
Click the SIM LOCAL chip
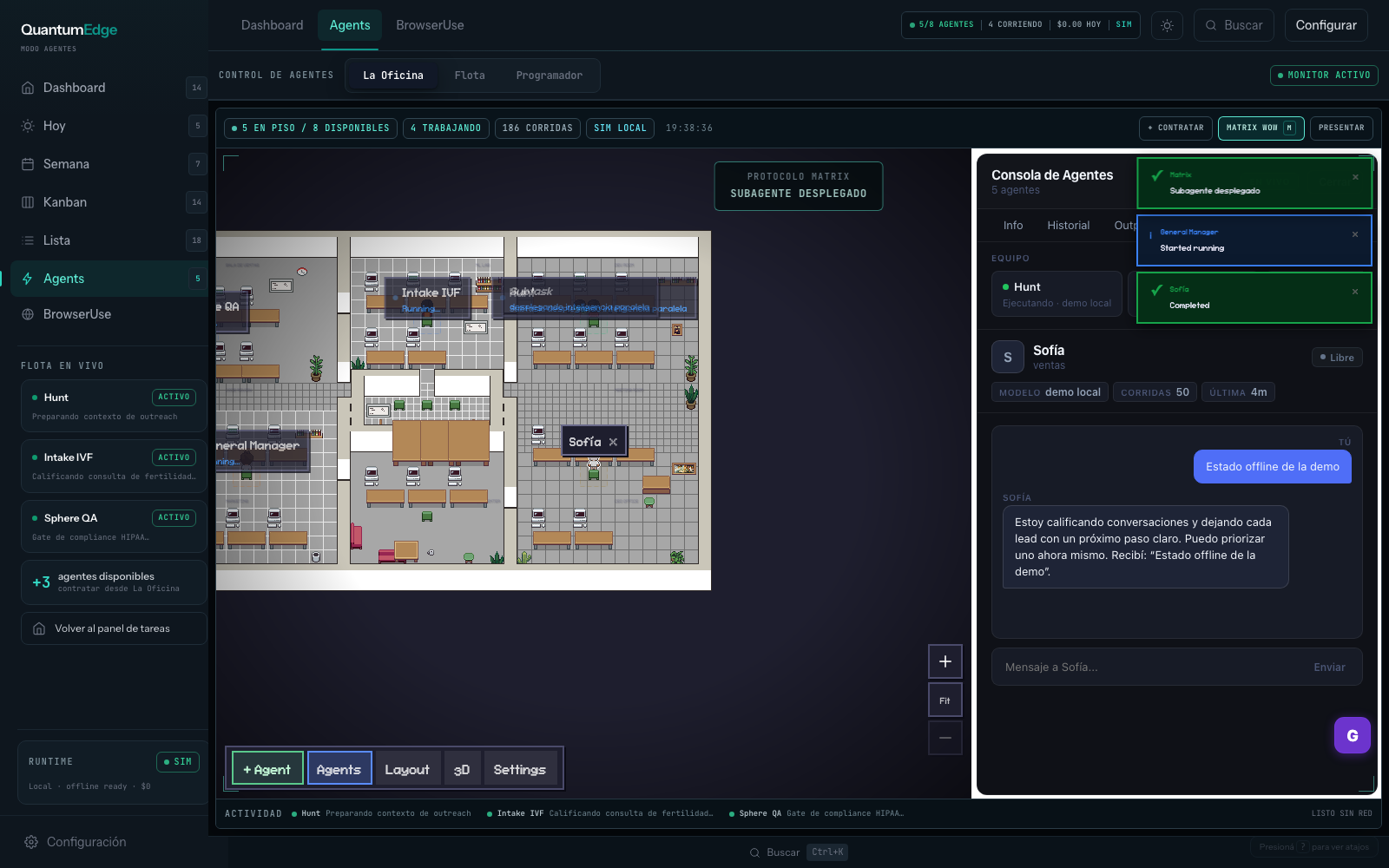pos(620,128)
